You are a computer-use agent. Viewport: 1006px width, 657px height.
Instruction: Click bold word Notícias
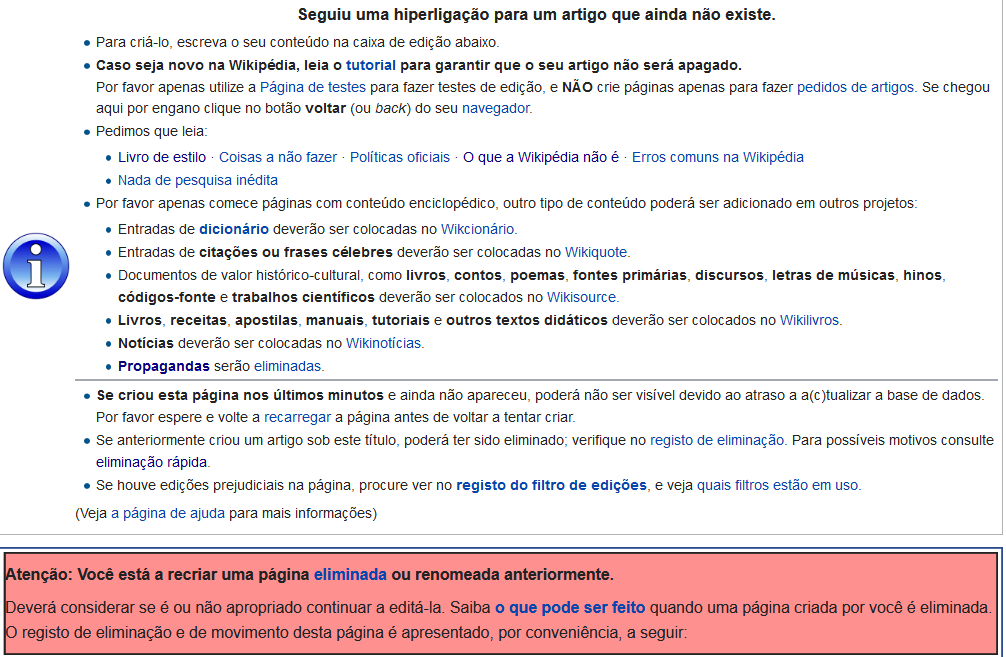click(146, 343)
